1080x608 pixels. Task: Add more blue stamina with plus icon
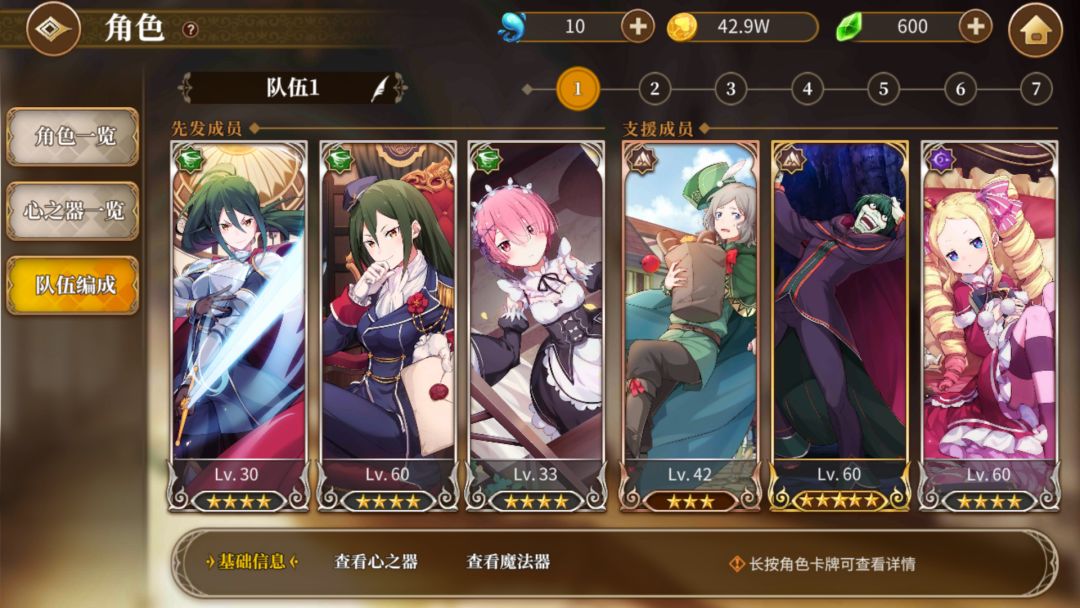point(637,27)
